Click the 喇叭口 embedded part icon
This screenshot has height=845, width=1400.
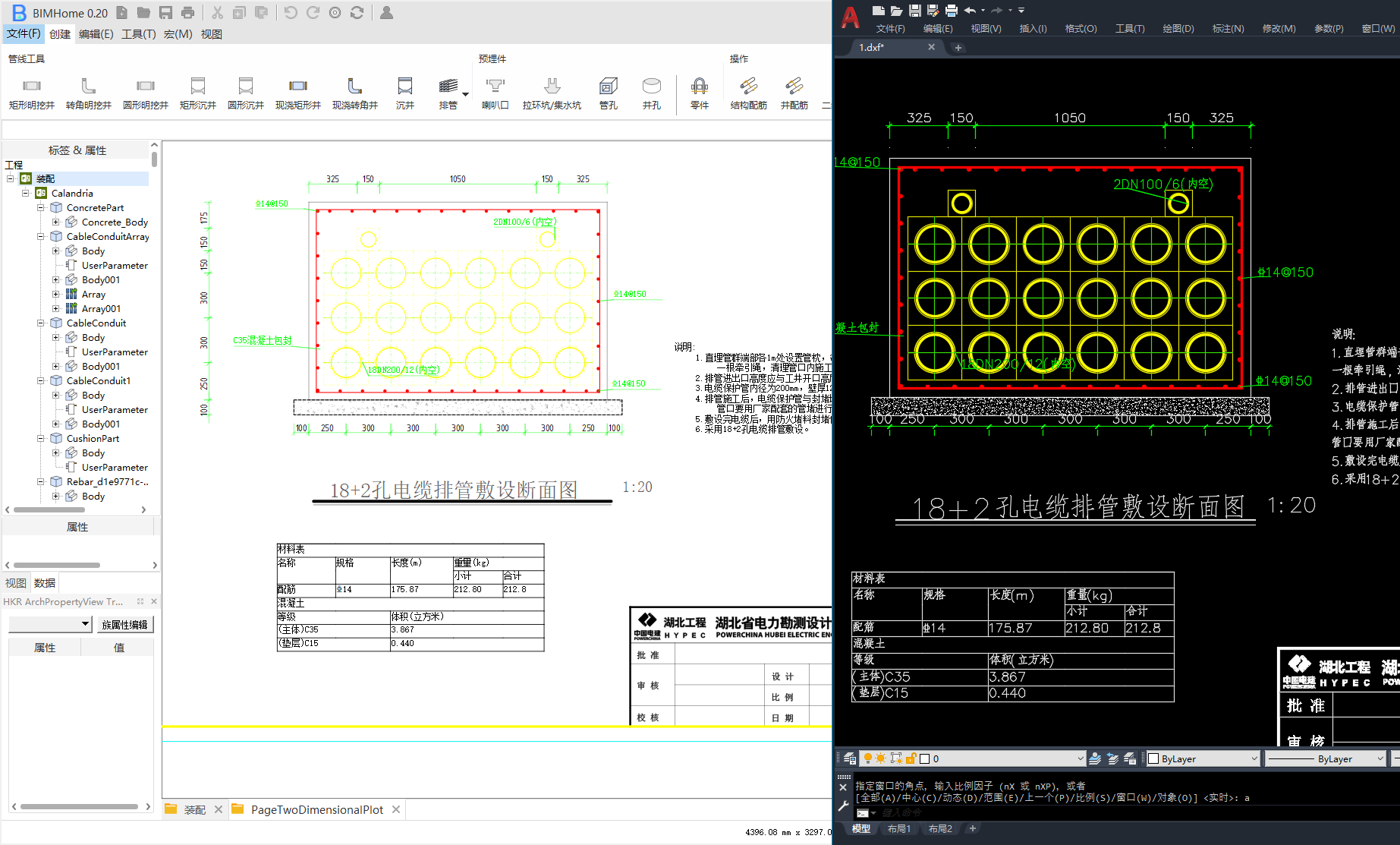495,86
